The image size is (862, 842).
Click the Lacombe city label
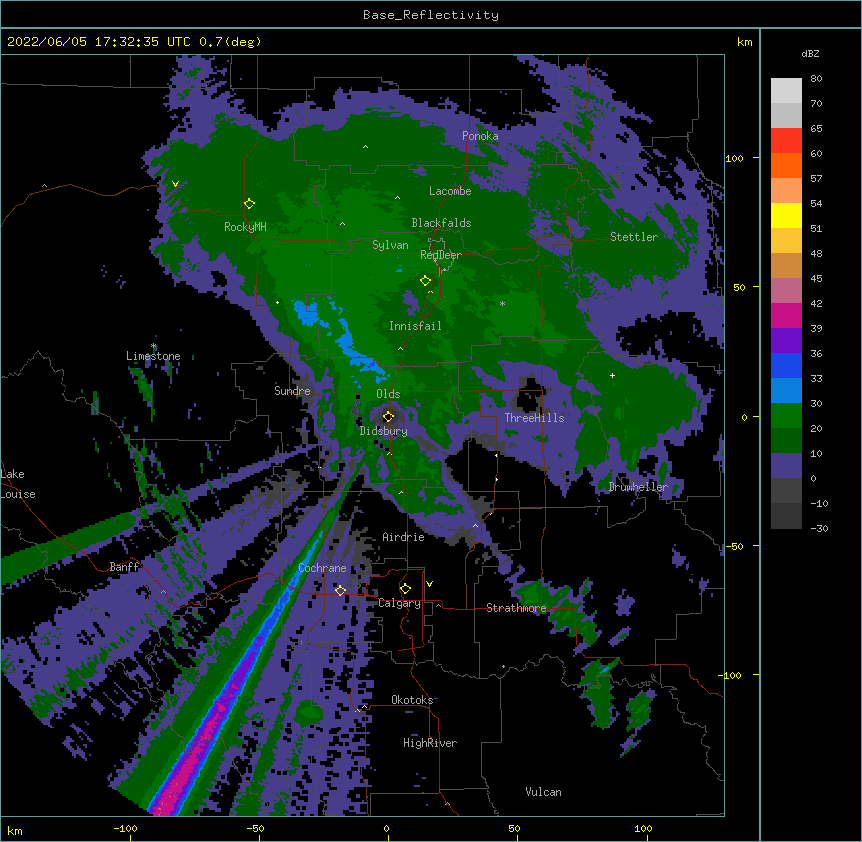click(450, 191)
